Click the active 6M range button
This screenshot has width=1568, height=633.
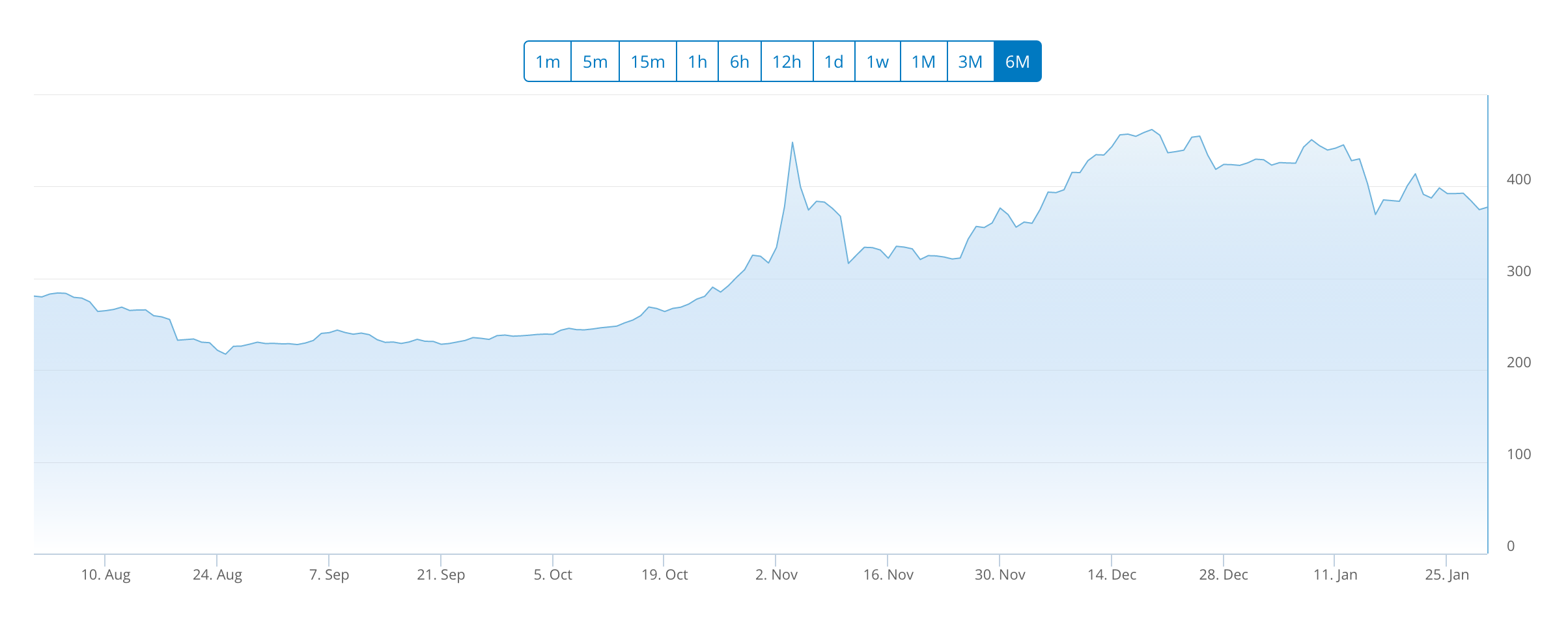(x=1018, y=62)
